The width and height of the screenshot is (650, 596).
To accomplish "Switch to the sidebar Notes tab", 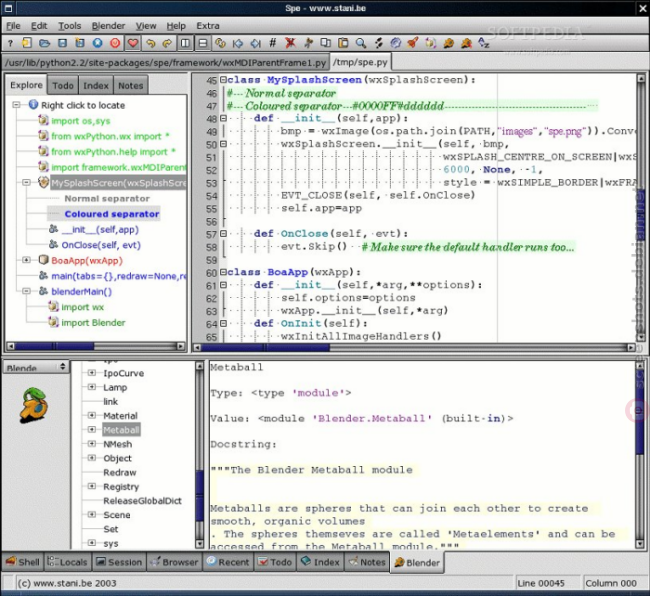I will pos(131,85).
